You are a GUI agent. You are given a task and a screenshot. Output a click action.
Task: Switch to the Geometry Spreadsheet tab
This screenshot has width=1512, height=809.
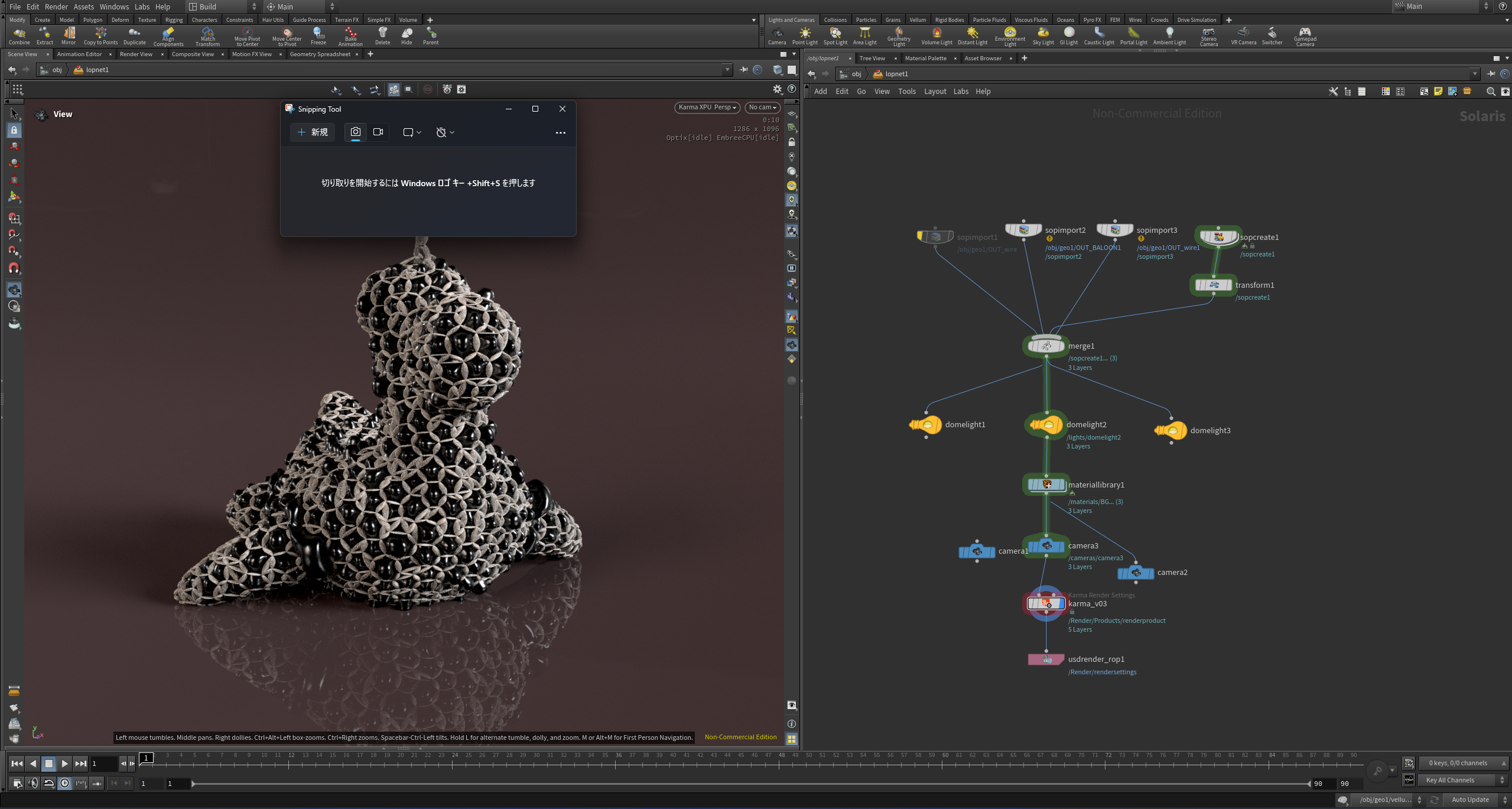click(x=320, y=54)
